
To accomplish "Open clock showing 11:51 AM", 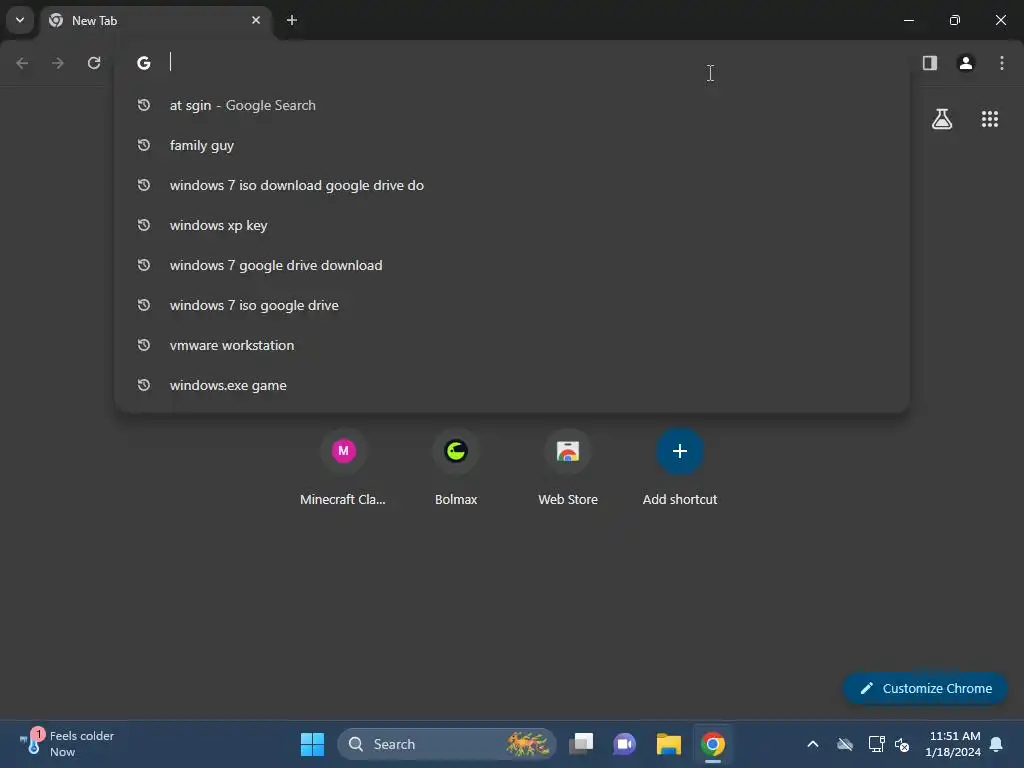I will (x=953, y=744).
